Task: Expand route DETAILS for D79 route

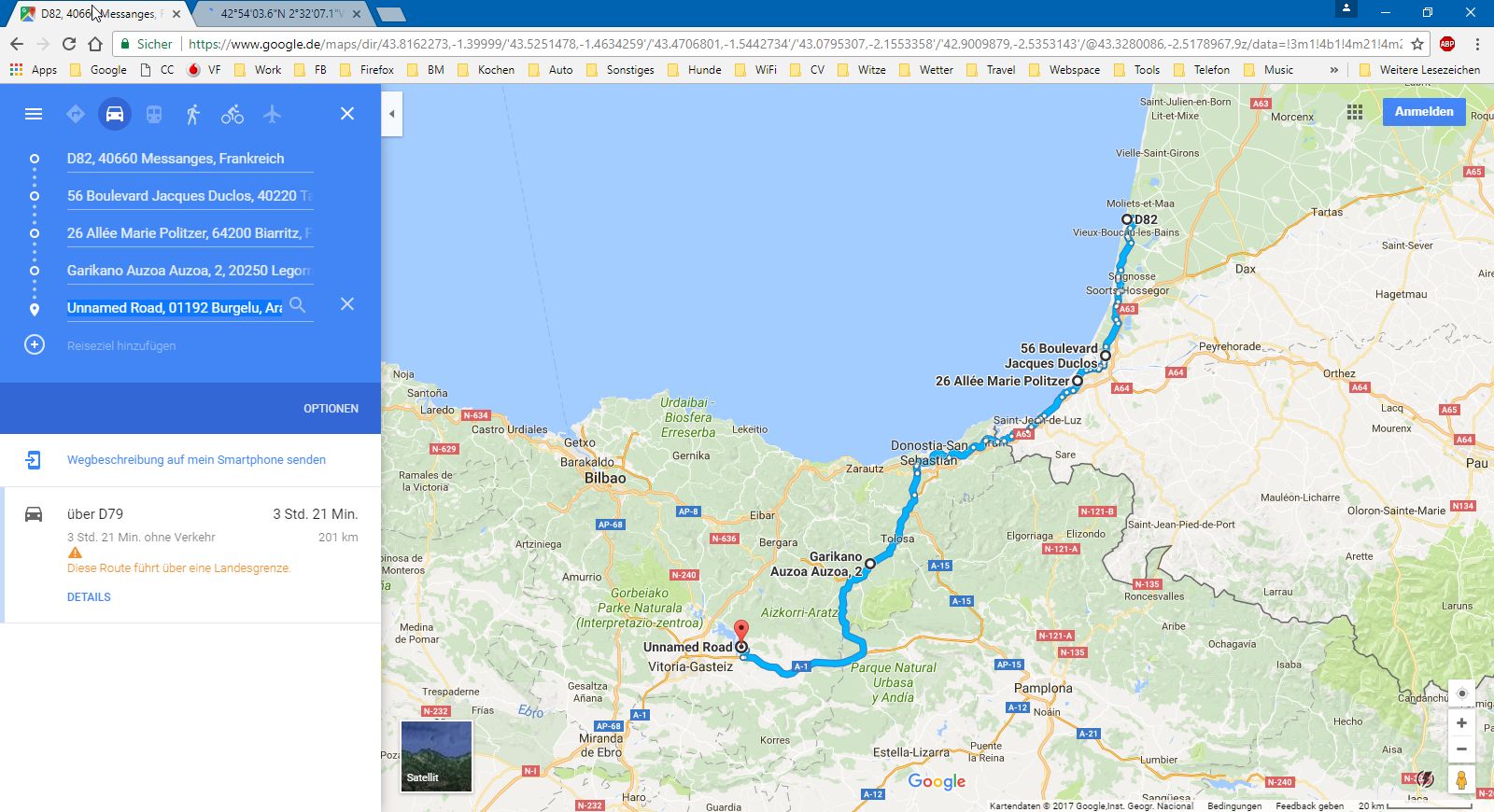Action: pos(89,597)
